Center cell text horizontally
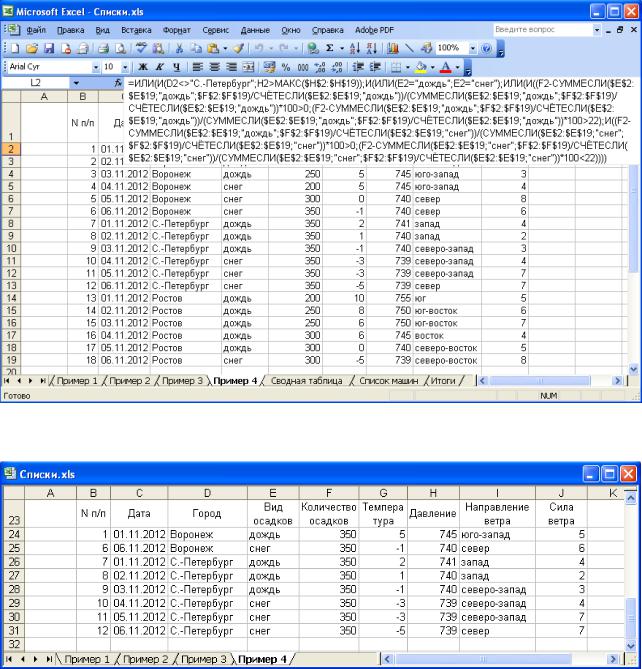642x669 pixels. coord(215,67)
